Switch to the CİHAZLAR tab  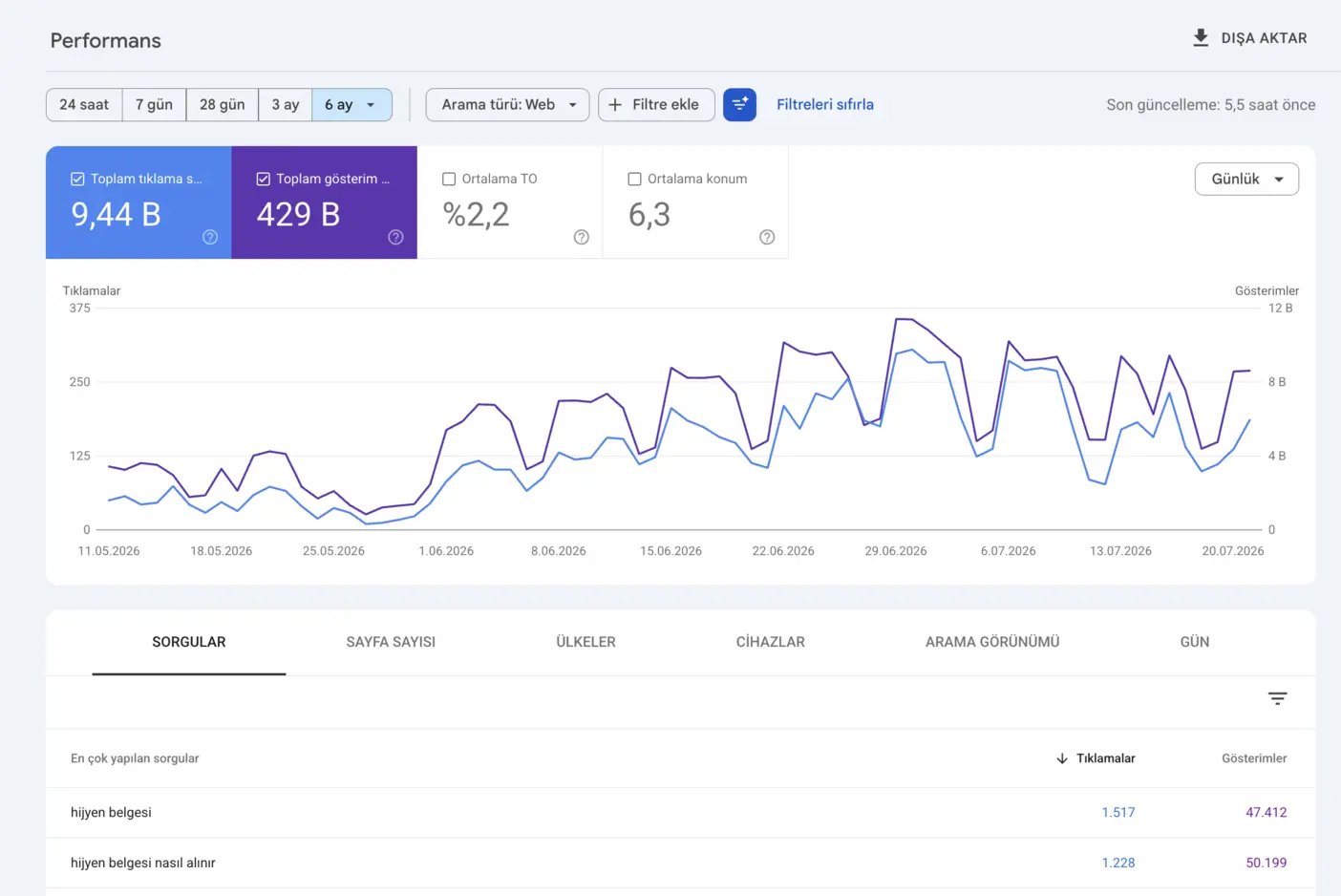click(771, 642)
